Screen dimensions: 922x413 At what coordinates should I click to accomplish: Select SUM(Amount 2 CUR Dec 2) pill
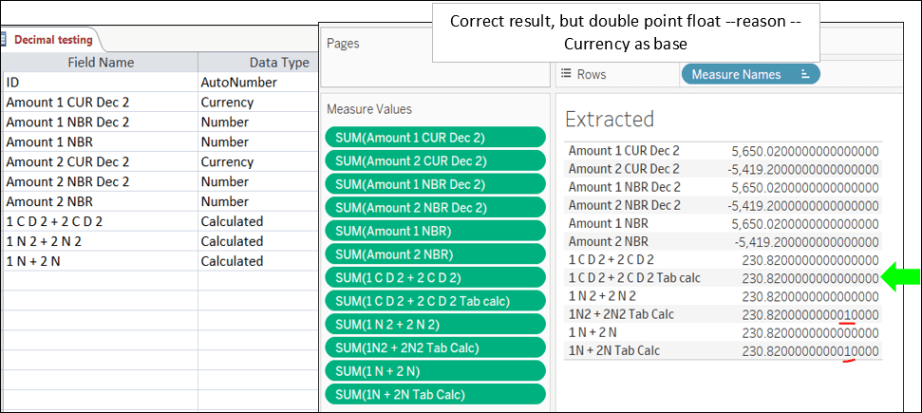(435, 160)
